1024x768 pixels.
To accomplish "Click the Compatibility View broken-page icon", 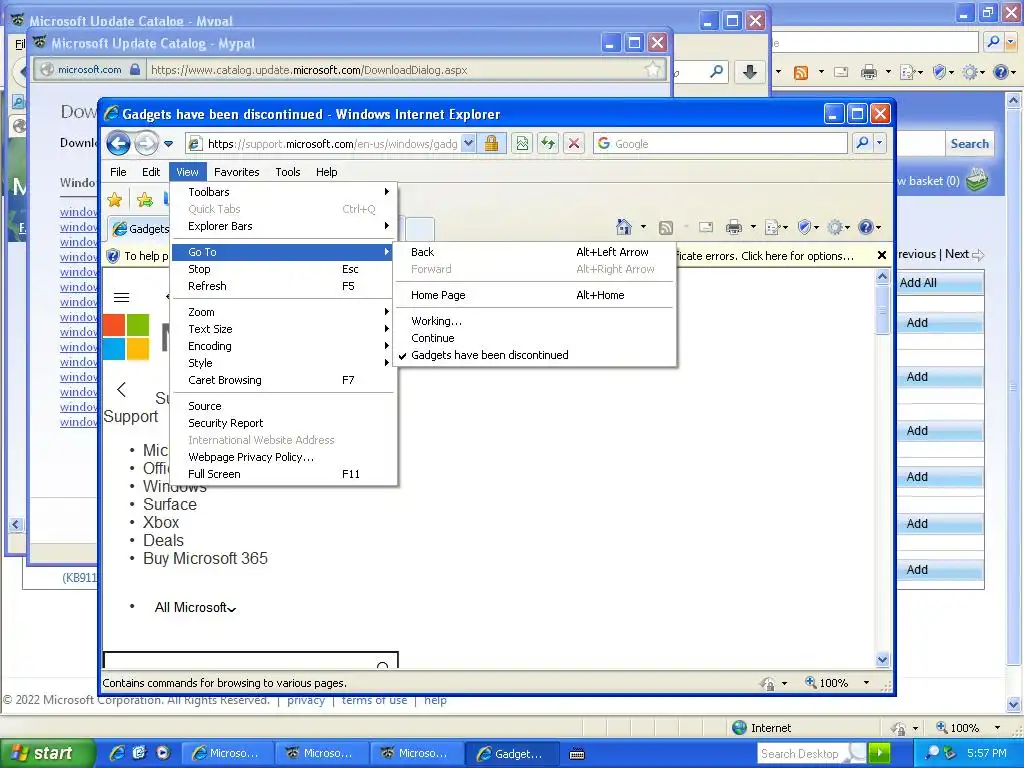I will 522,143.
